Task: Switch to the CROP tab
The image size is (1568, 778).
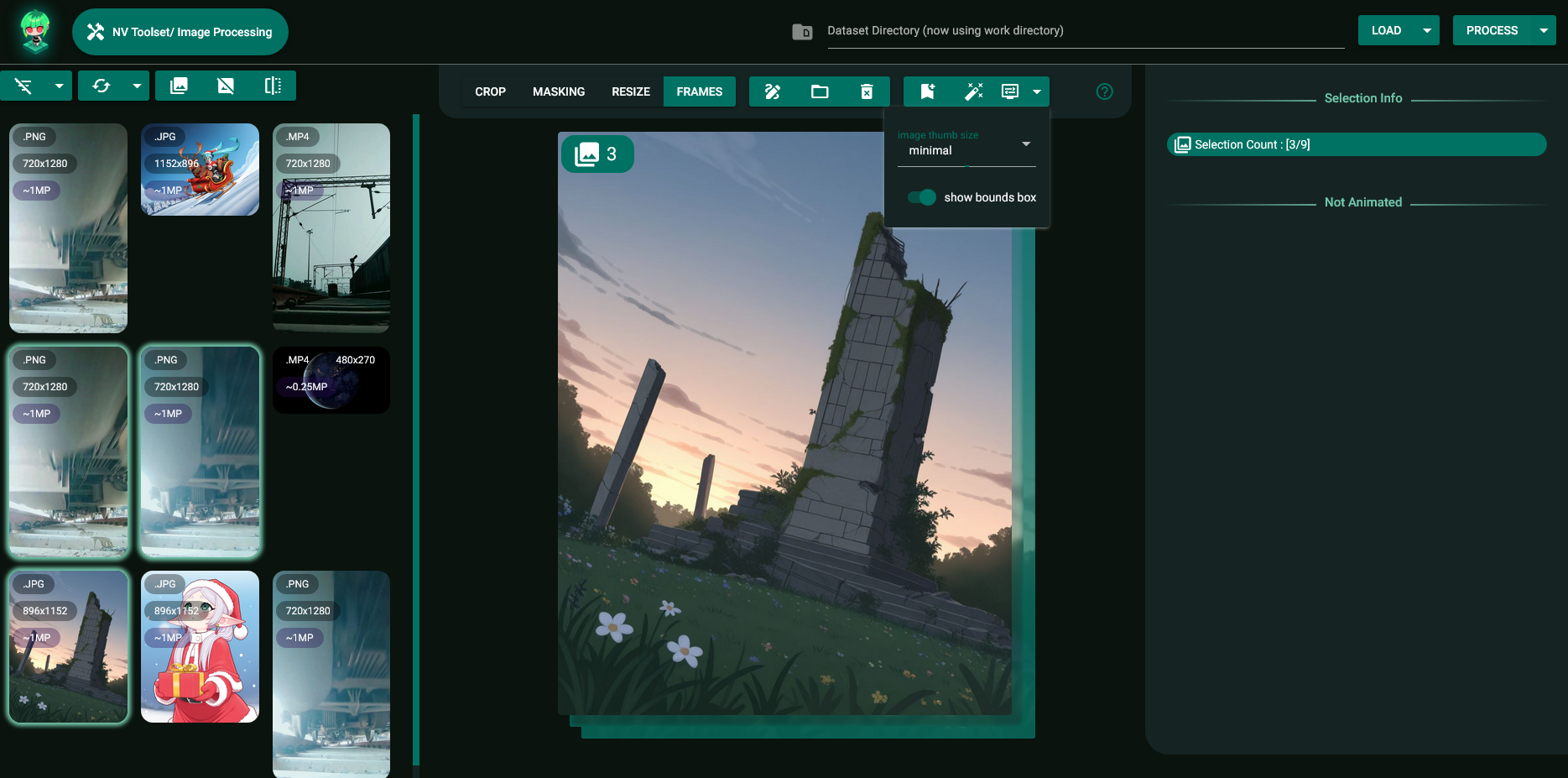Action: click(490, 91)
